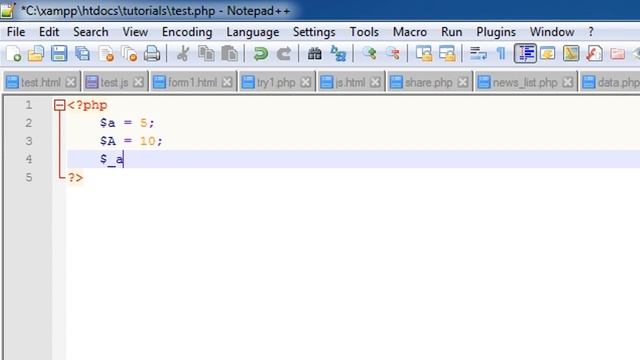Paste clipboard using Paste icon
This screenshot has height=360, width=640.
pyautogui.click(x=229, y=54)
